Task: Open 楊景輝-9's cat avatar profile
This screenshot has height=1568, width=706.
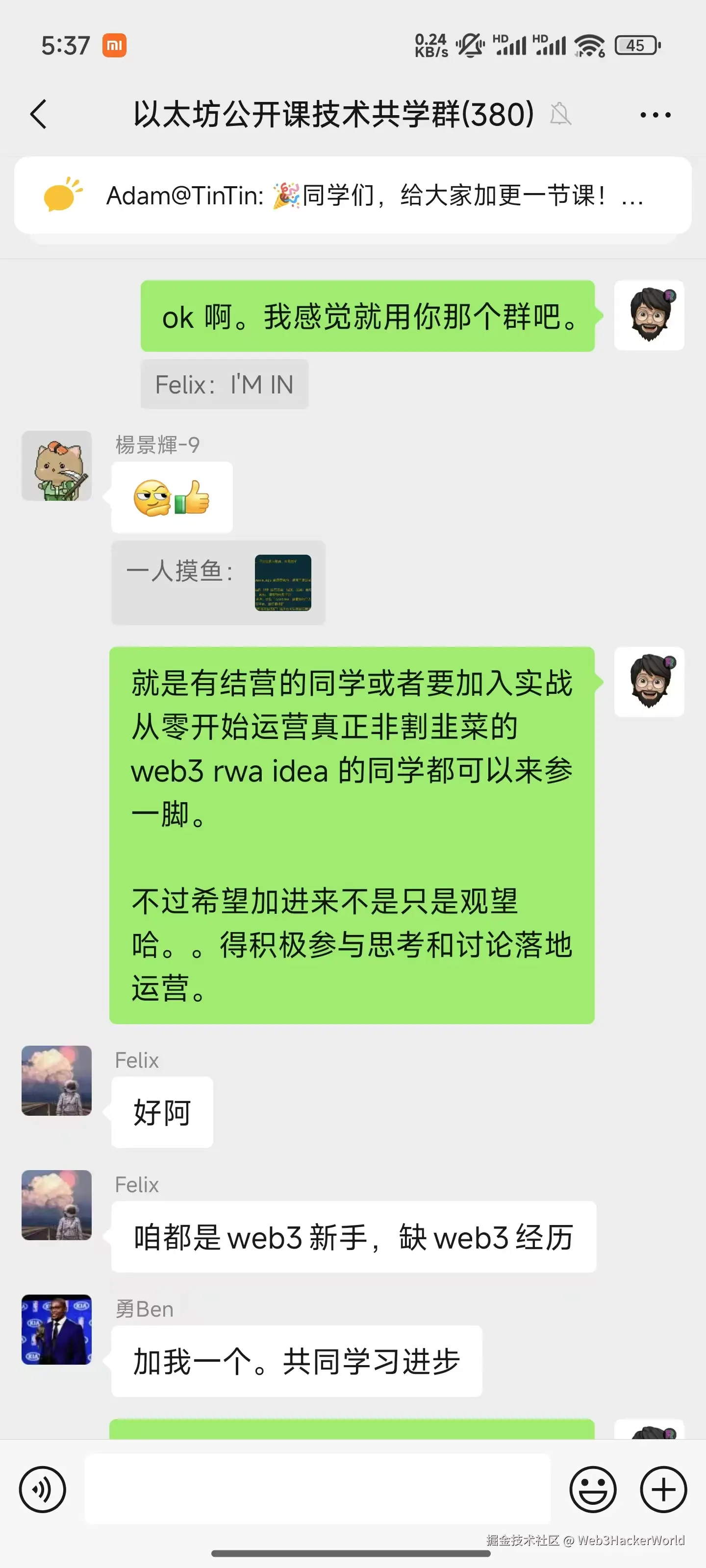Action: [x=57, y=466]
